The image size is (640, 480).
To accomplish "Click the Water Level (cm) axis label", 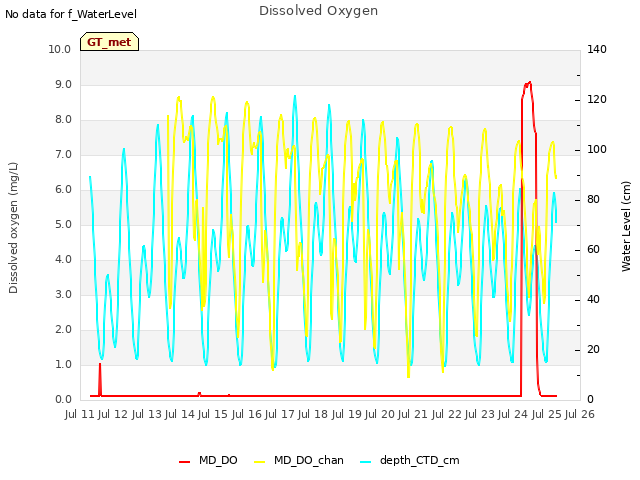I will [626, 227].
